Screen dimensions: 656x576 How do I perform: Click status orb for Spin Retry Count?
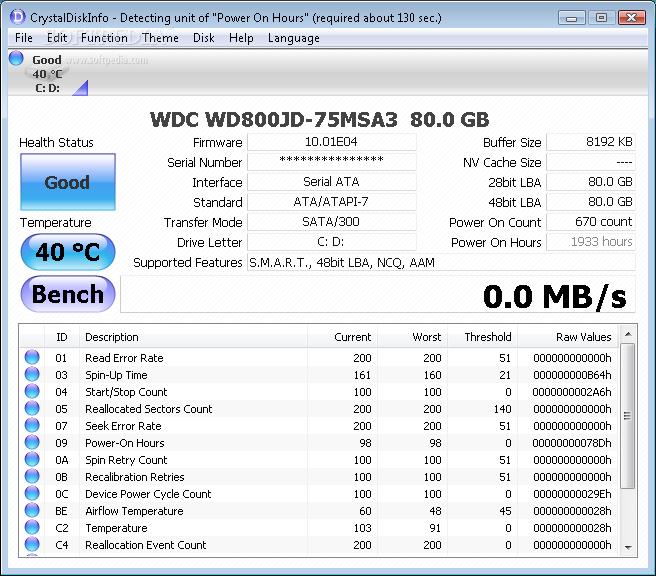click(32, 459)
